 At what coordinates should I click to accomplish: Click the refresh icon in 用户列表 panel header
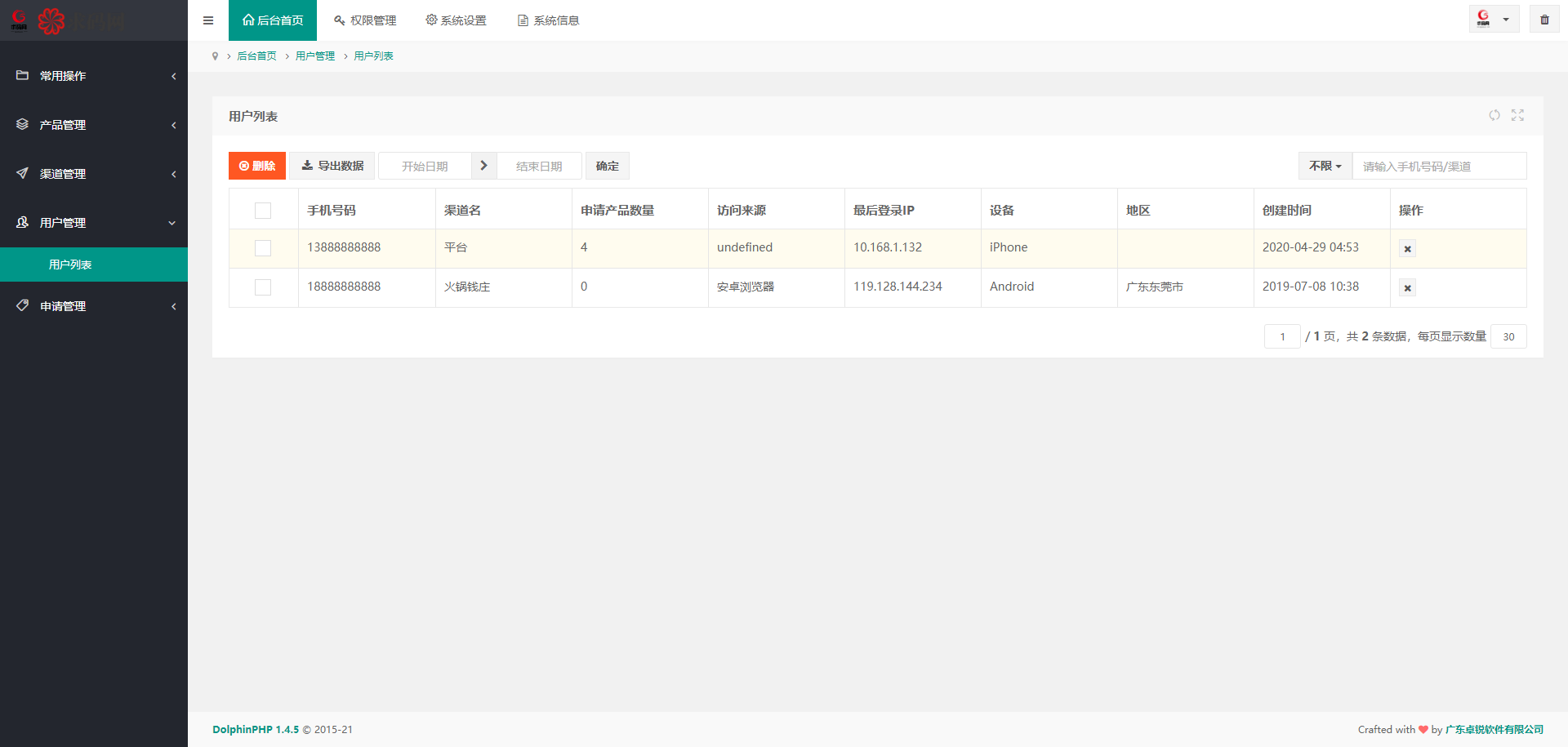click(1494, 115)
